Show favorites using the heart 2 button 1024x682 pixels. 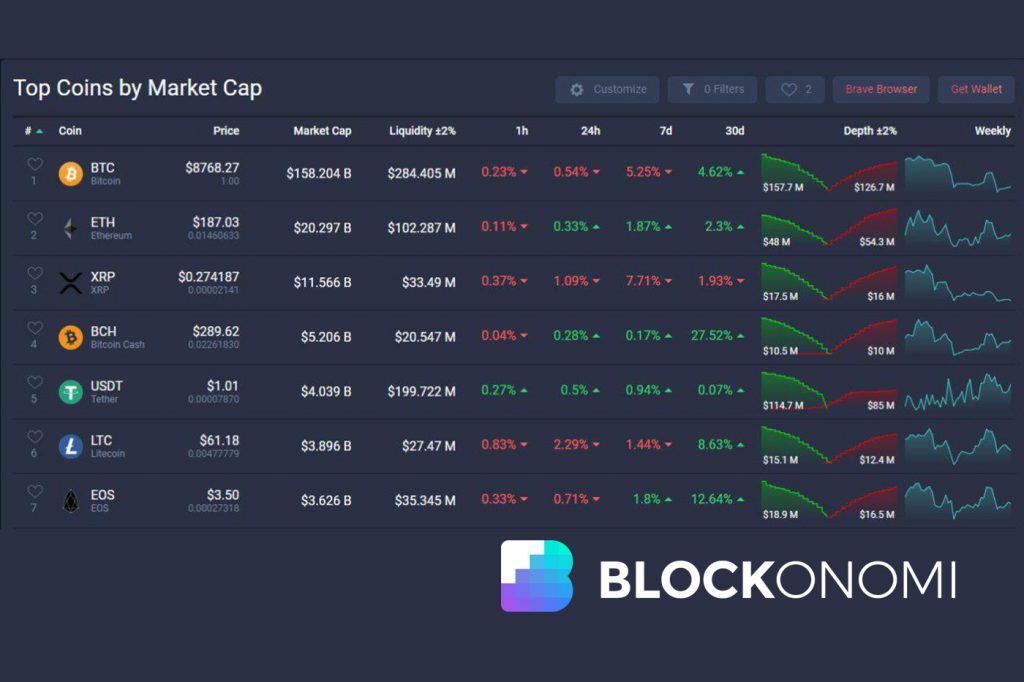(x=796, y=90)
